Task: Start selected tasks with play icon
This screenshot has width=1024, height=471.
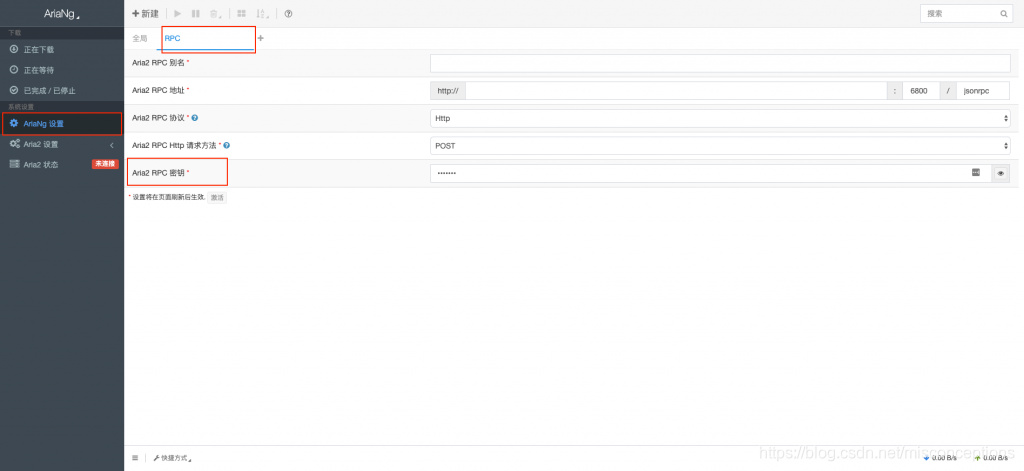Action: 178,14
